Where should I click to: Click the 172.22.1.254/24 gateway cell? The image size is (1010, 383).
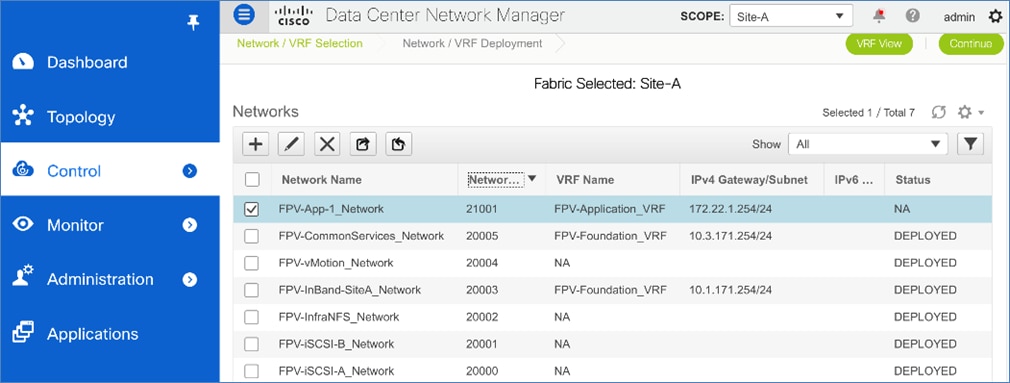[730, 209]
